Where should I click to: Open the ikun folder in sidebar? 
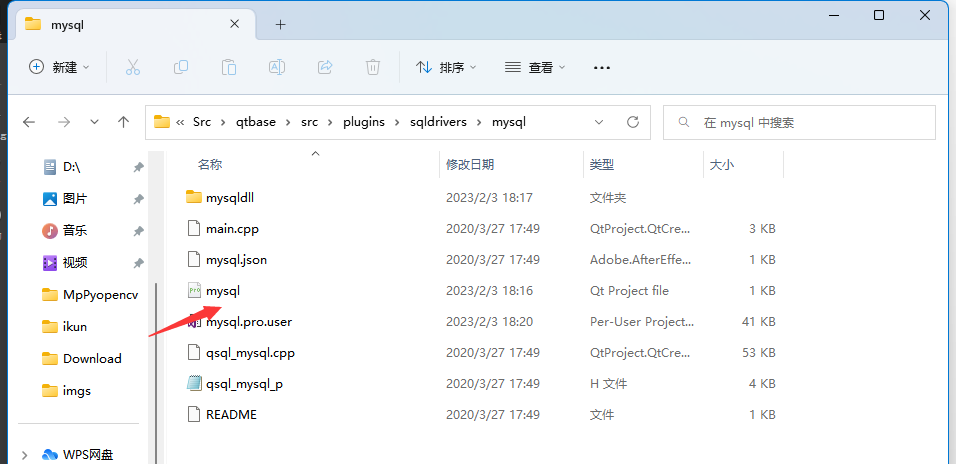tap(65, 327)
